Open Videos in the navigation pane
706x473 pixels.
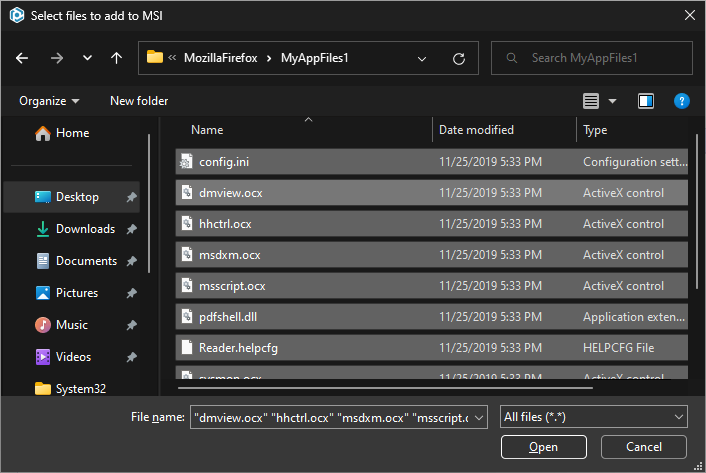73,357
